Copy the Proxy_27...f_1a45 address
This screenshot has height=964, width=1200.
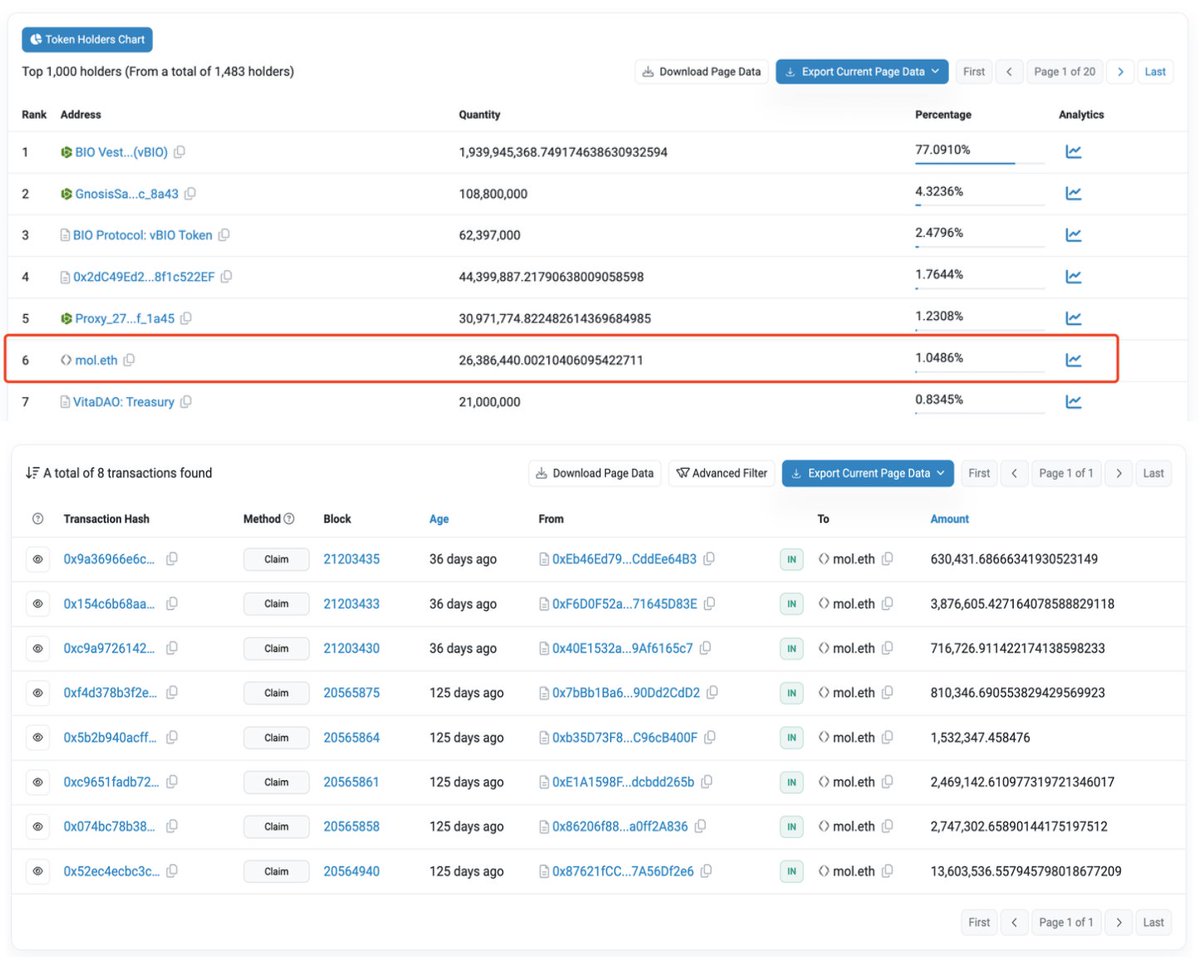[186, 319]
